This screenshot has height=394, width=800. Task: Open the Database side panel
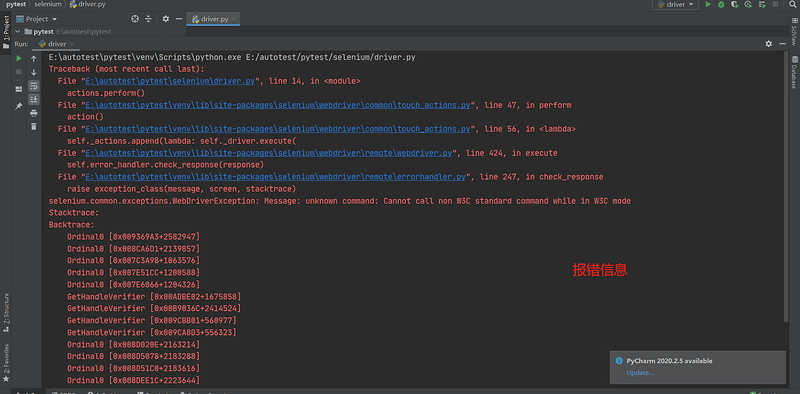pyautogui.click(x=794, y=72)
